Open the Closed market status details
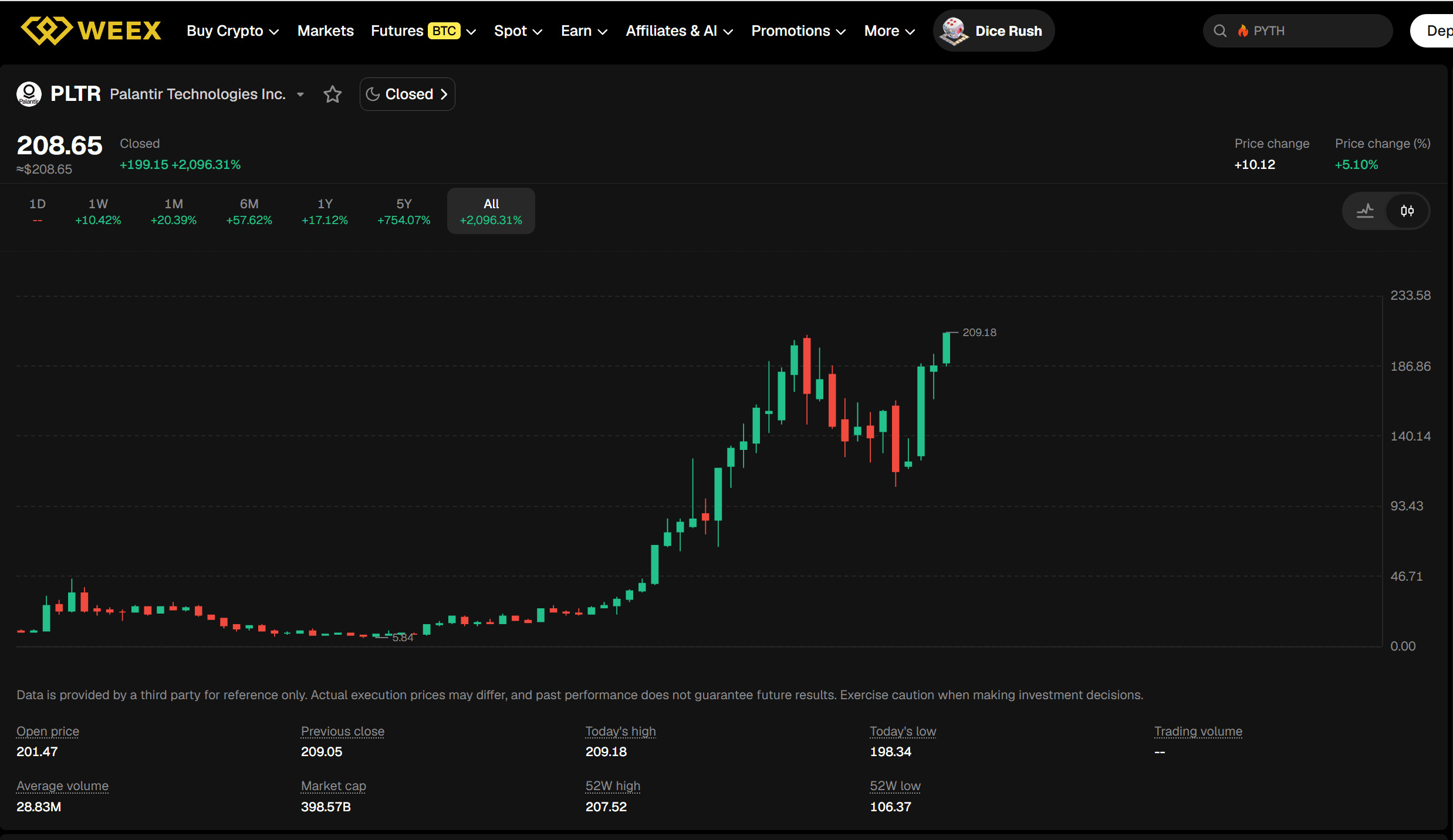Viewport: 1453px width, 840px height. click(407, 94)
